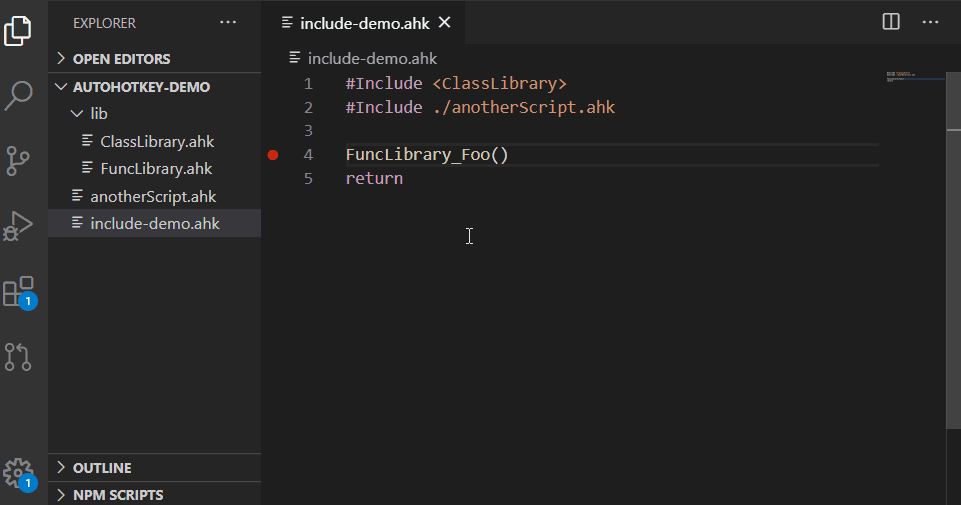
Task: Click the ClassLibrary include on line 1
Action: coord(499,83)
